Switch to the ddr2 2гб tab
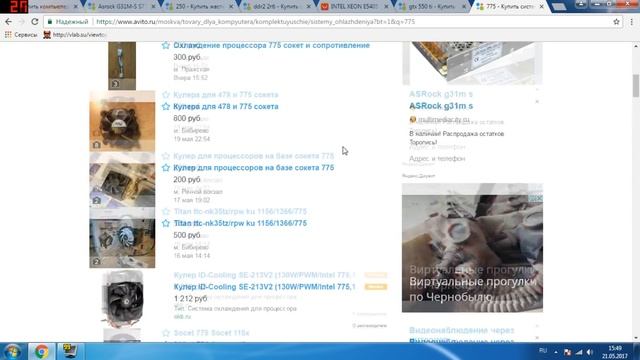 [x=276, y=7]
